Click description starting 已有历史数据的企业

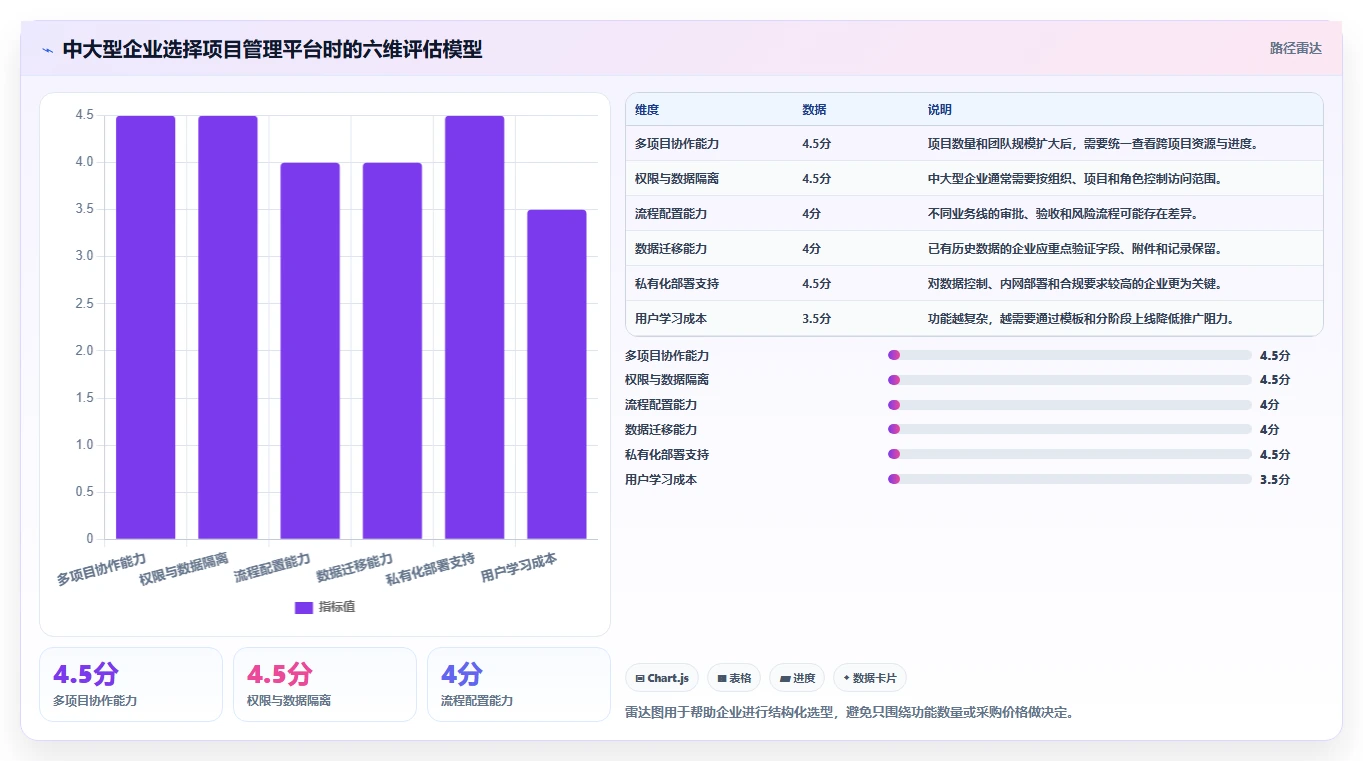pos(1075,249)
